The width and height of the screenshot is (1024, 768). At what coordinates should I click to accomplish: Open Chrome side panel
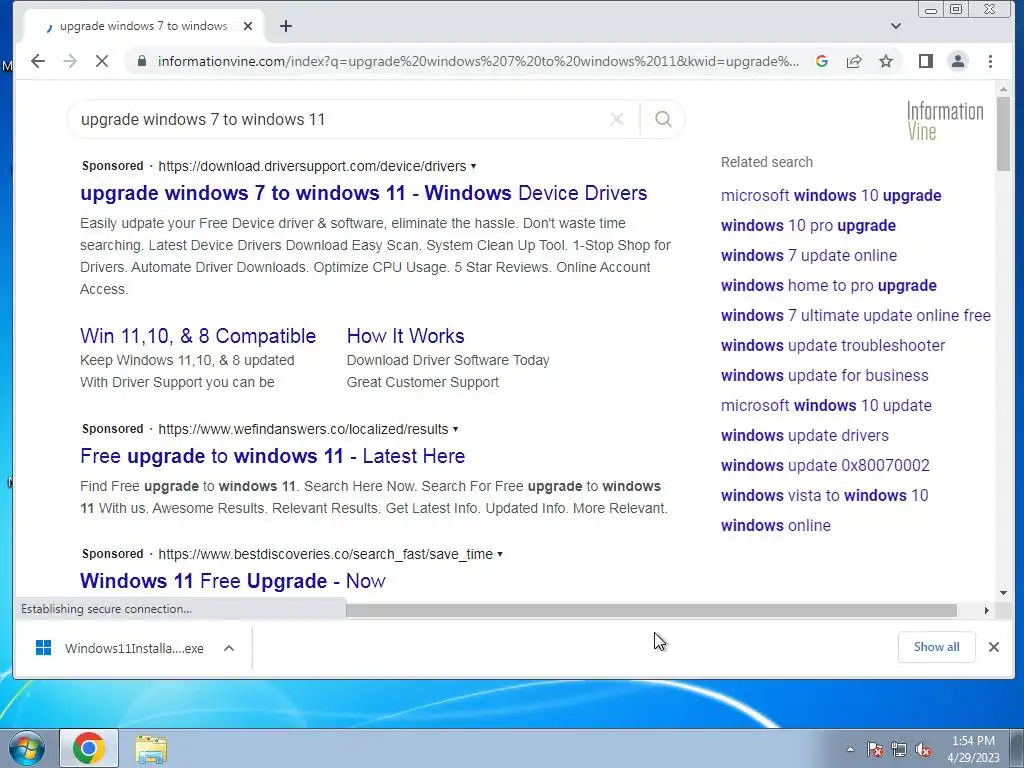click(x=925, y=61)
